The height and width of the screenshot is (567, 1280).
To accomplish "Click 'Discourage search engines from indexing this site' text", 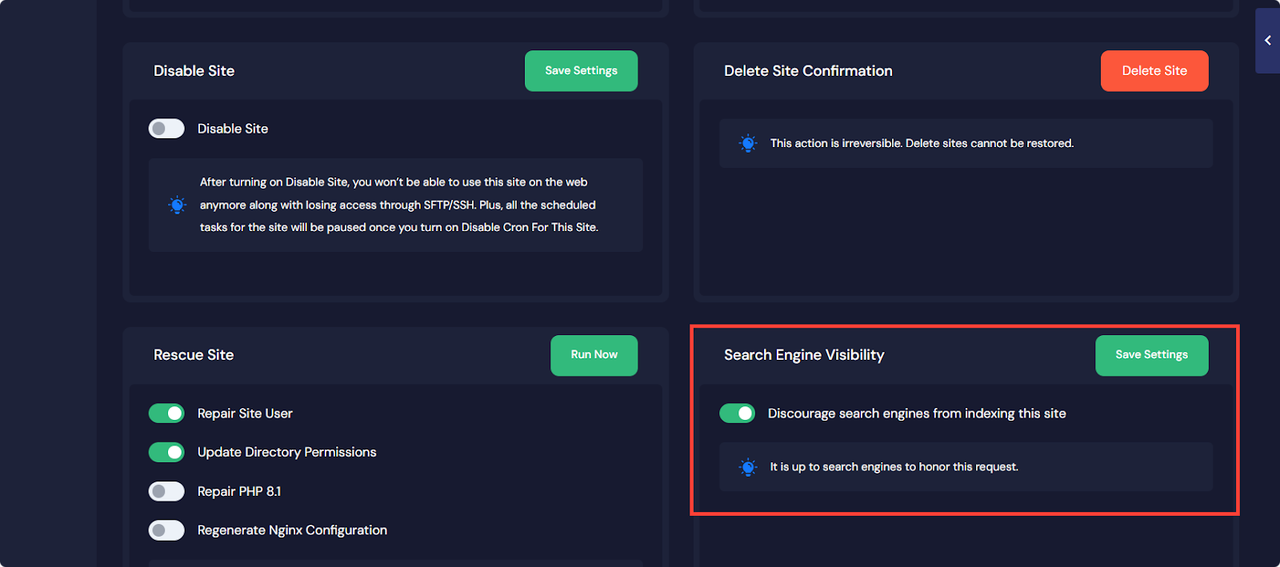I will (917, 413).
